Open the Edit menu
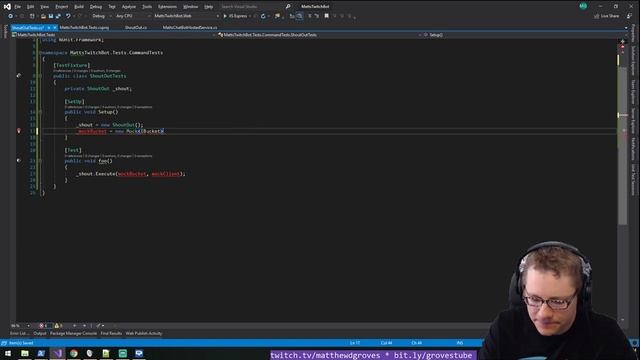 click(x=31, y=7)
